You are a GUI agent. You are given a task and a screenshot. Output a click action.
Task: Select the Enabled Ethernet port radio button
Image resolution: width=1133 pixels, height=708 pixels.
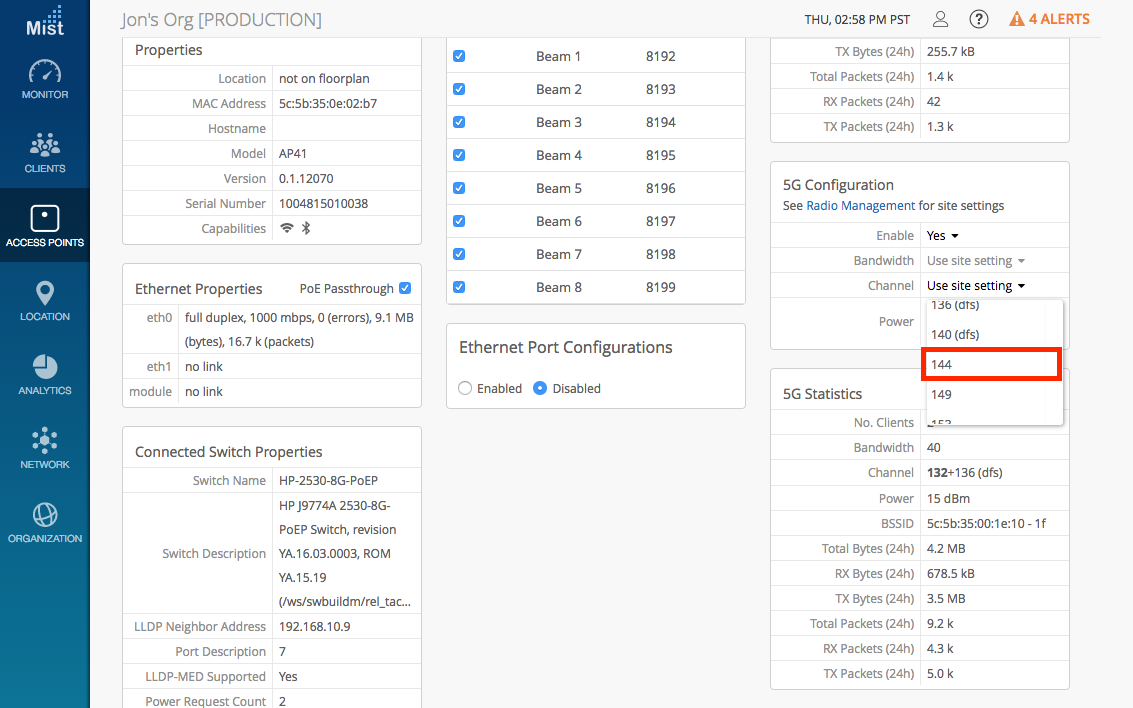(465, 388)
